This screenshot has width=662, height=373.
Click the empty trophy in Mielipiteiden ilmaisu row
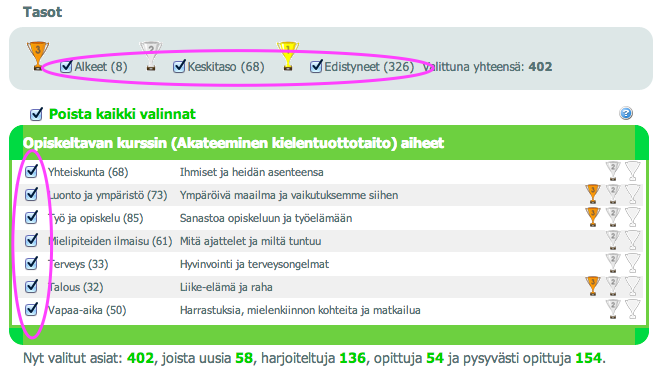[x=632, y=240]
